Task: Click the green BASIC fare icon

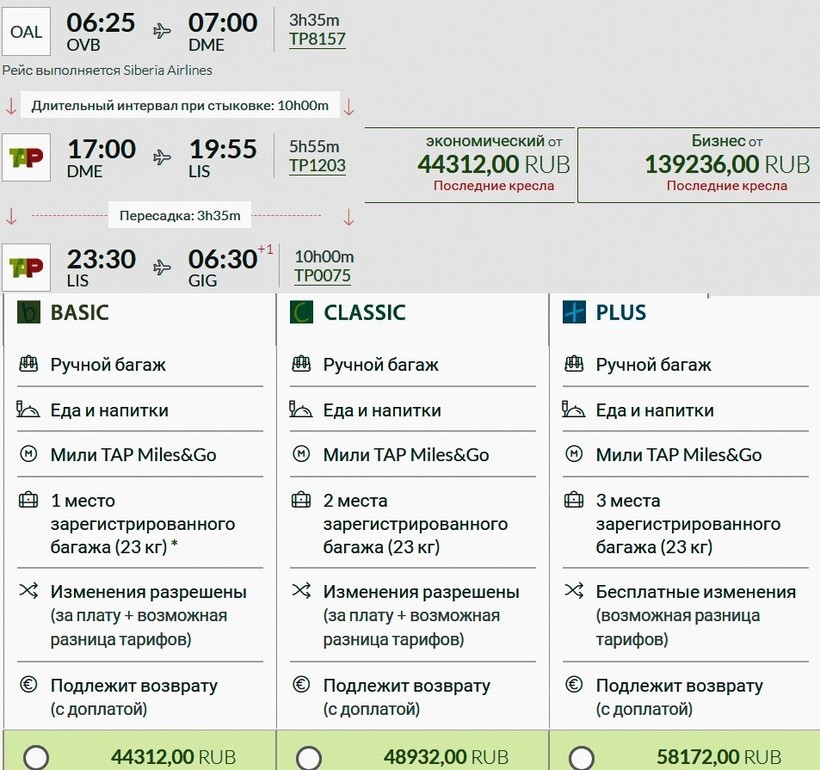Action: pos(28,312)
